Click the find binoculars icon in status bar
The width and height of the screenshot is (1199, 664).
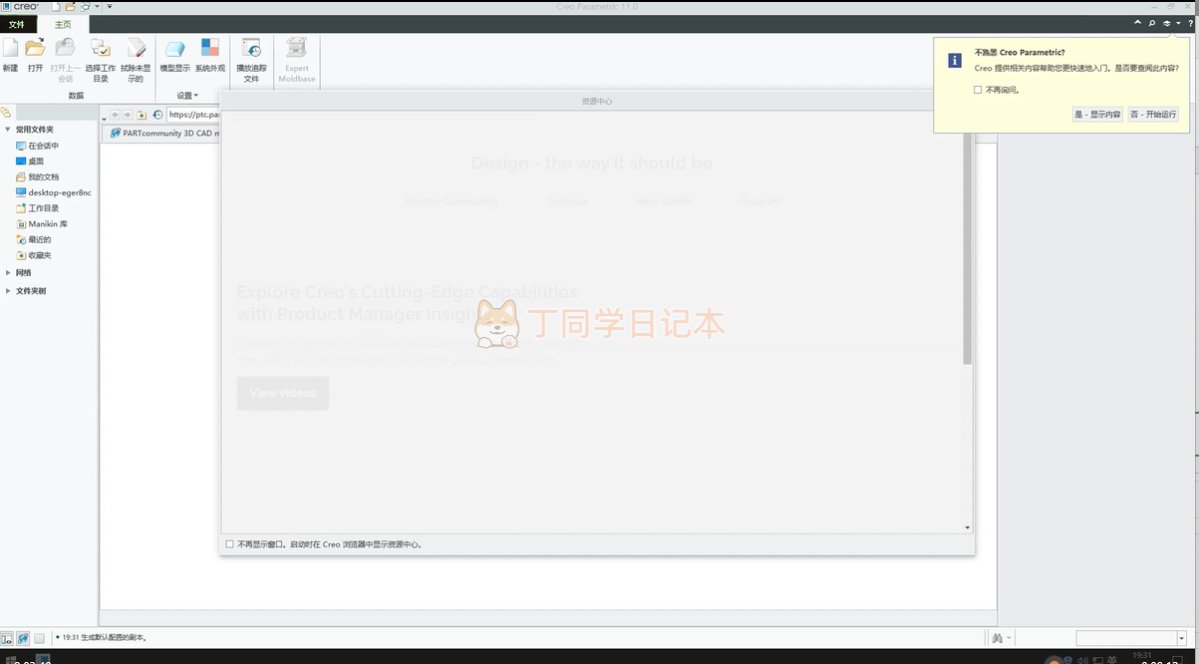[x=997, y=637]
